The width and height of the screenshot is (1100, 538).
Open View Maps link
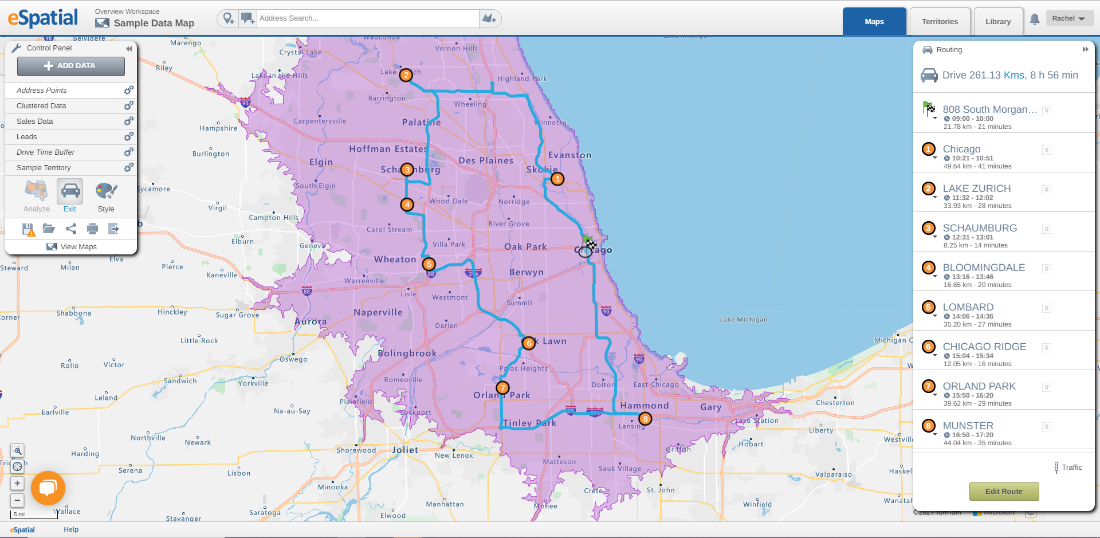pos(71,247)
